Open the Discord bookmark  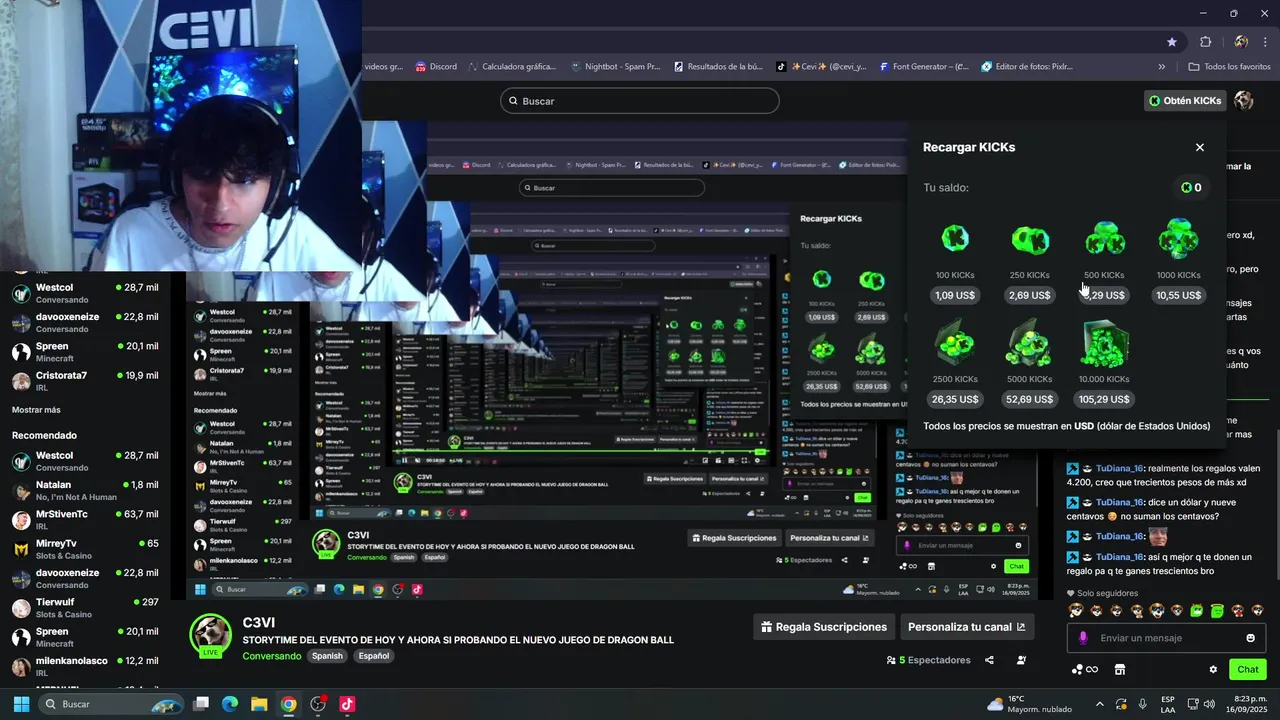coord(436,67)
